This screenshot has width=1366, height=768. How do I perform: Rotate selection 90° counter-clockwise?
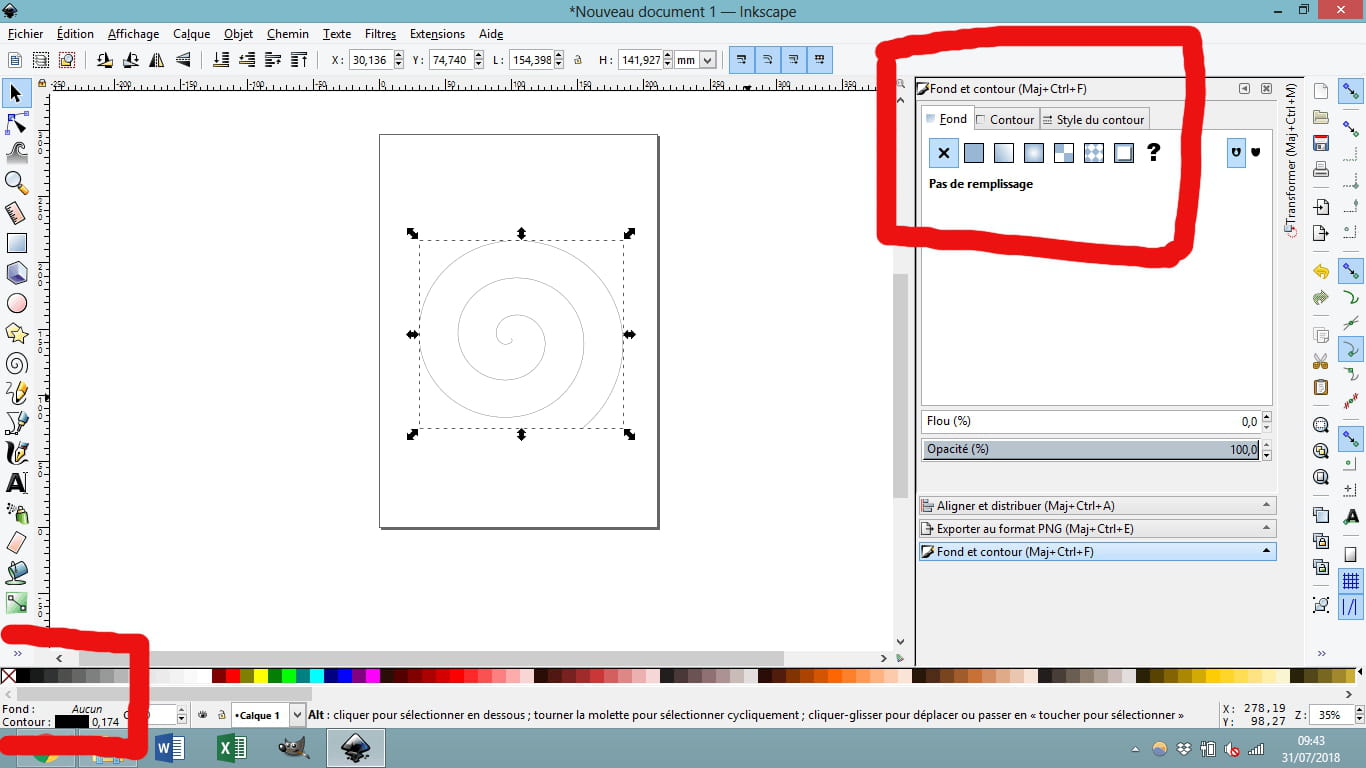point(105,60)
